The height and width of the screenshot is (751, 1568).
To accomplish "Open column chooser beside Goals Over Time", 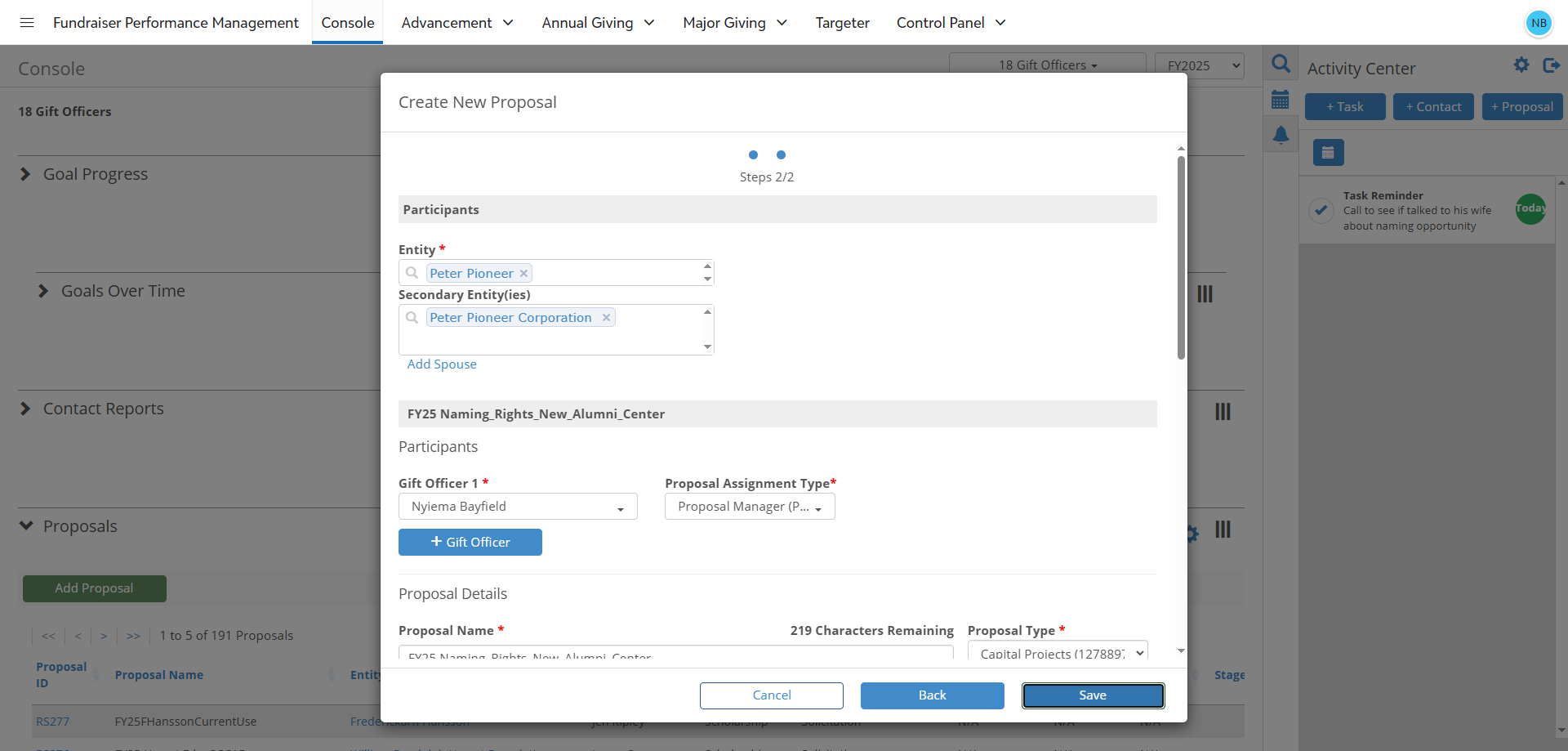I will tap(1205, 293).
